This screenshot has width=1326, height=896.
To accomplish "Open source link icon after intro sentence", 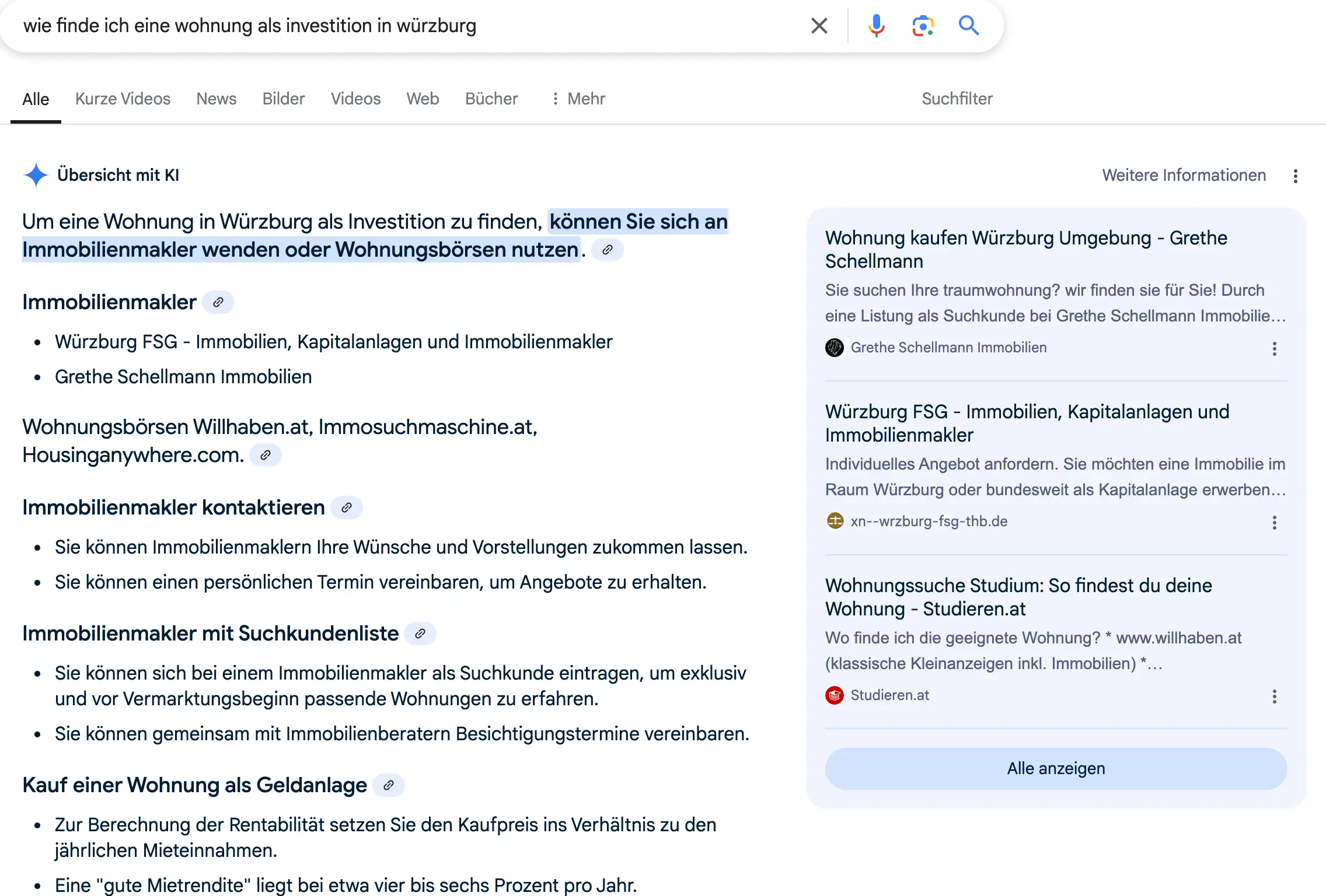I will pos(607,250).
